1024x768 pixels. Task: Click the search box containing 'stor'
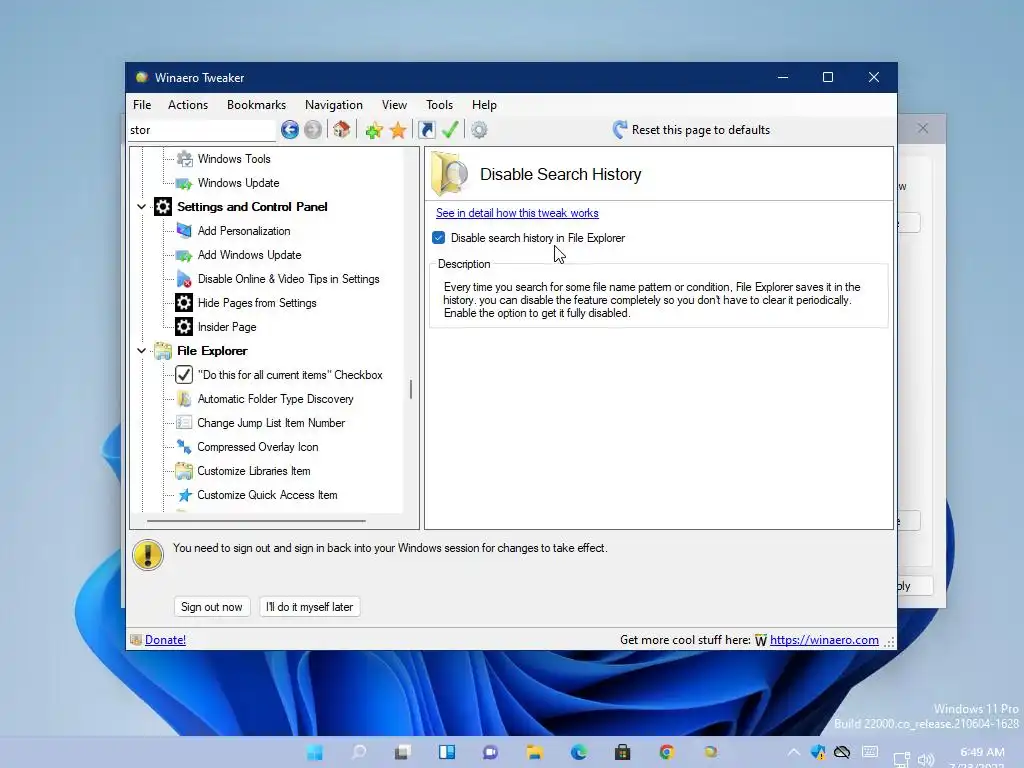[x=201, y=130]
